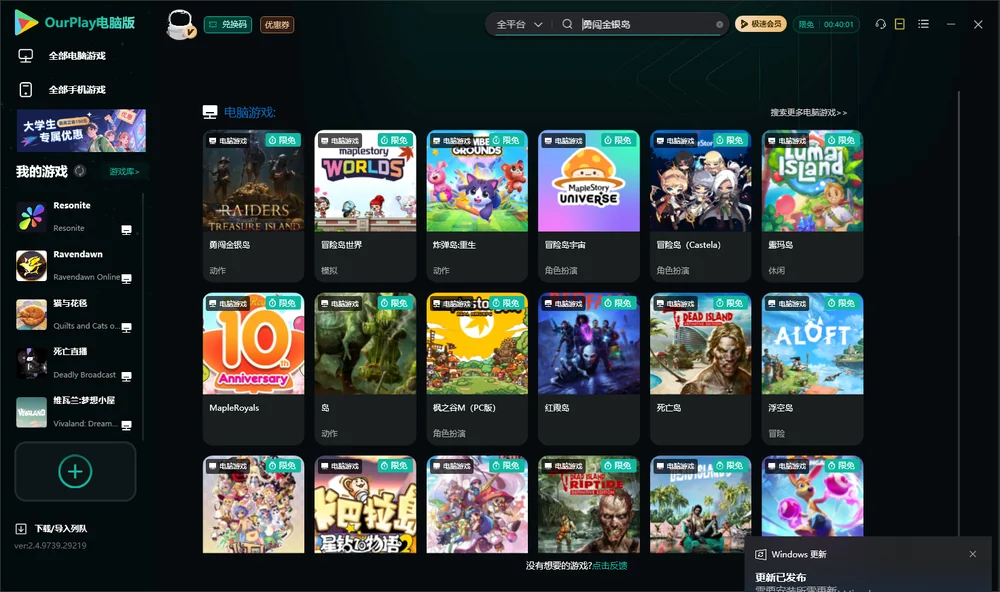Click PC badge icon beside Resonite
This screenshot has height=592, width=1000.
tap(126, 230)
